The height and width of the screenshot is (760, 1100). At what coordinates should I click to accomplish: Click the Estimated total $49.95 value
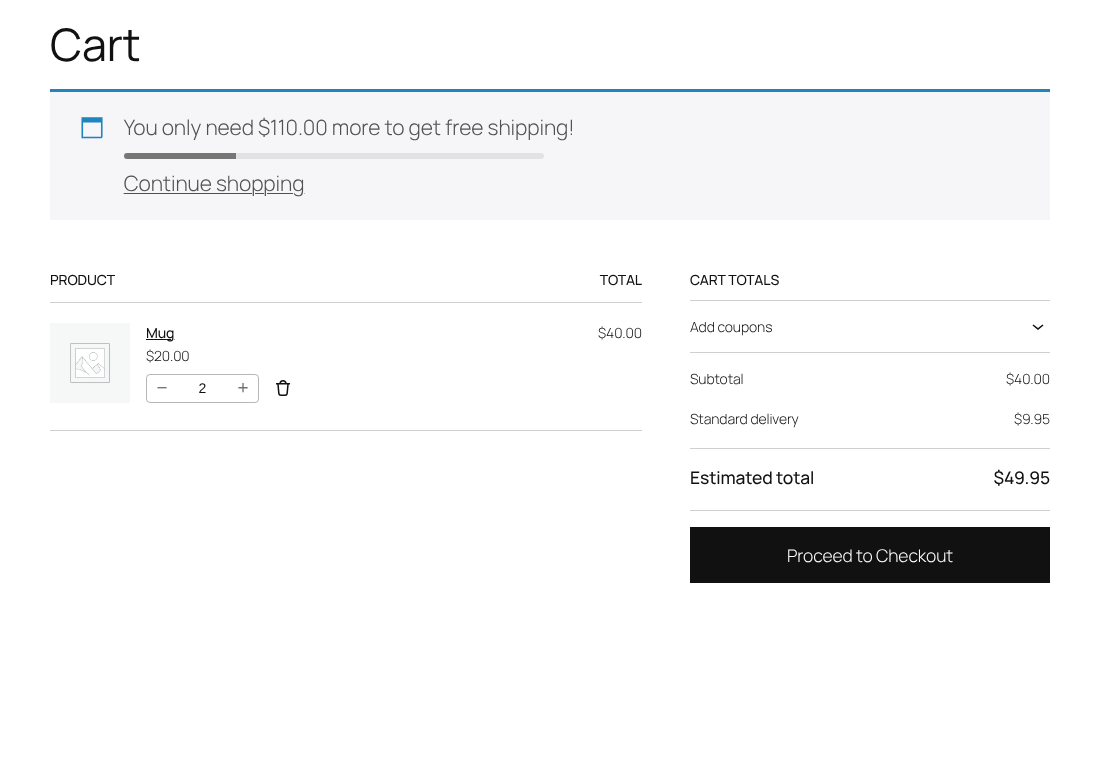(x=1021, y=479)
